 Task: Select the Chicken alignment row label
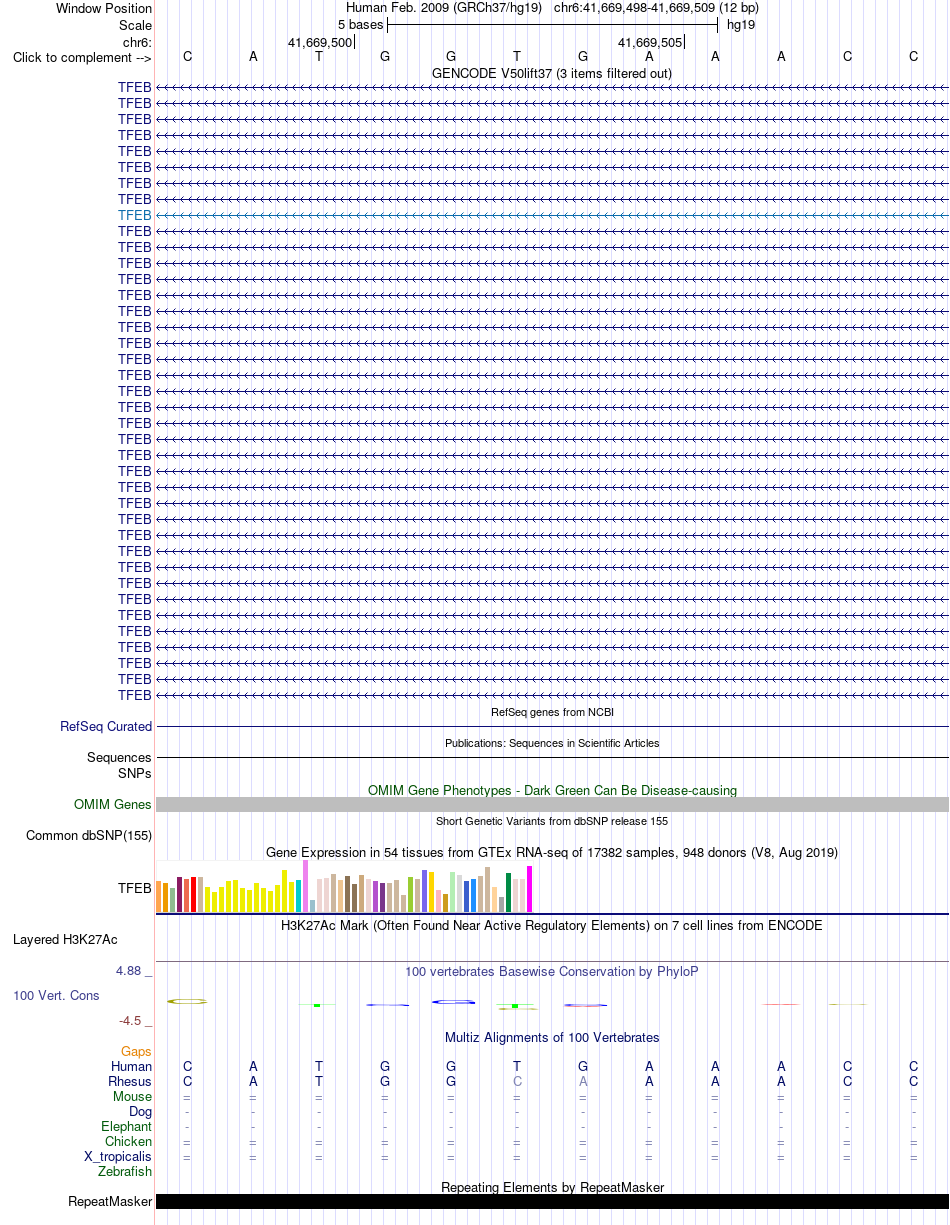128,1142
